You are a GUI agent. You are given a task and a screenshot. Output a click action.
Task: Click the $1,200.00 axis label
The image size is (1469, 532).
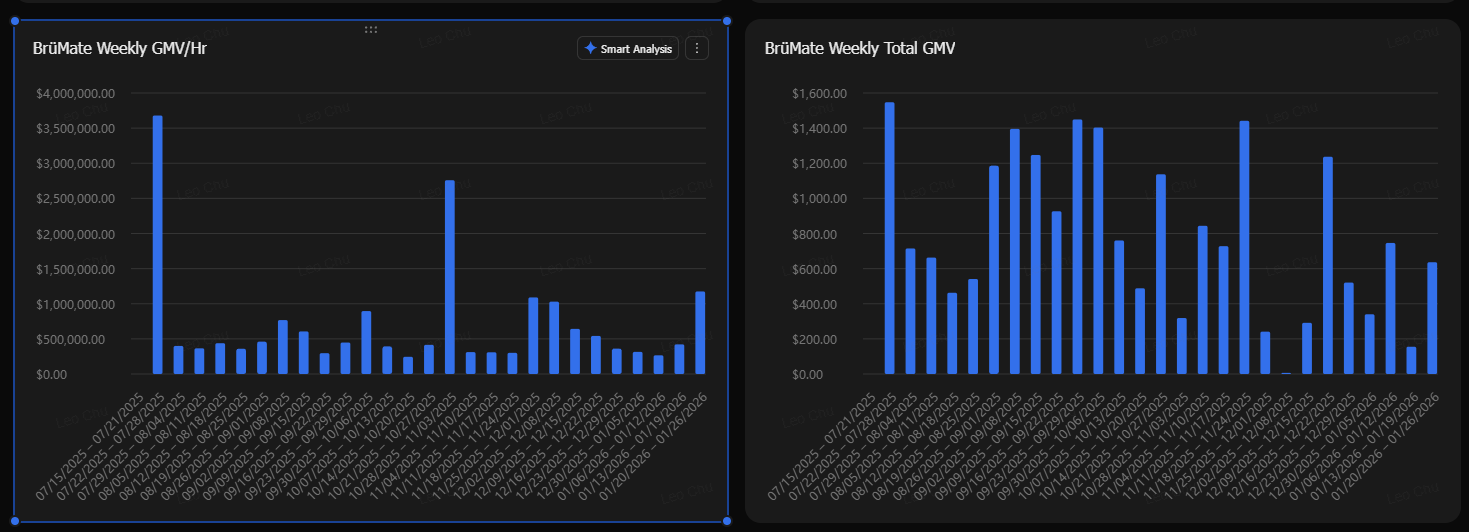[820, 164]
